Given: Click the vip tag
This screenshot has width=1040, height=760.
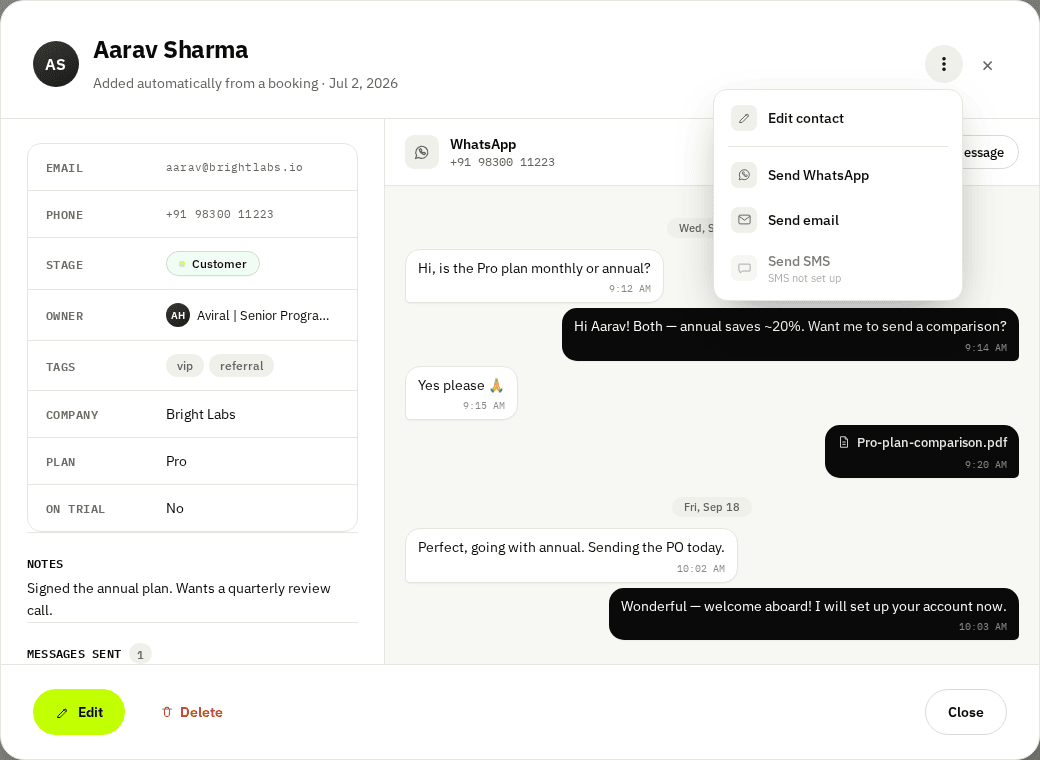Looking at the screenshot, I should (x=184, y=366).
